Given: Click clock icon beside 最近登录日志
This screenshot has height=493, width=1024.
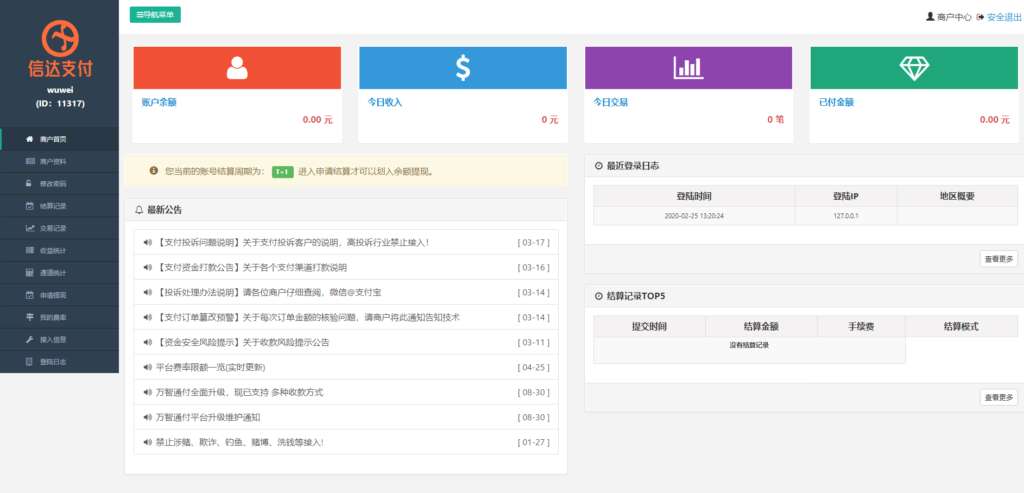Looking at the screenshot, I should pyautogui.click(x=599, y=166).
